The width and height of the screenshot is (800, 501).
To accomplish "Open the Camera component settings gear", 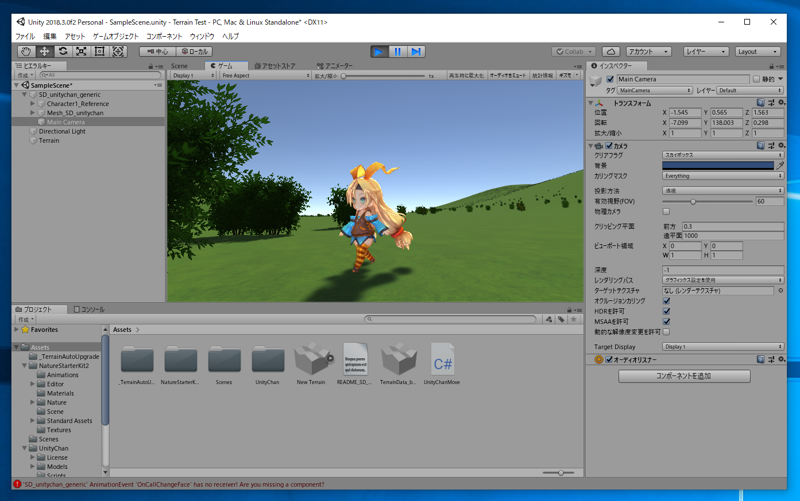I will 781,146.
